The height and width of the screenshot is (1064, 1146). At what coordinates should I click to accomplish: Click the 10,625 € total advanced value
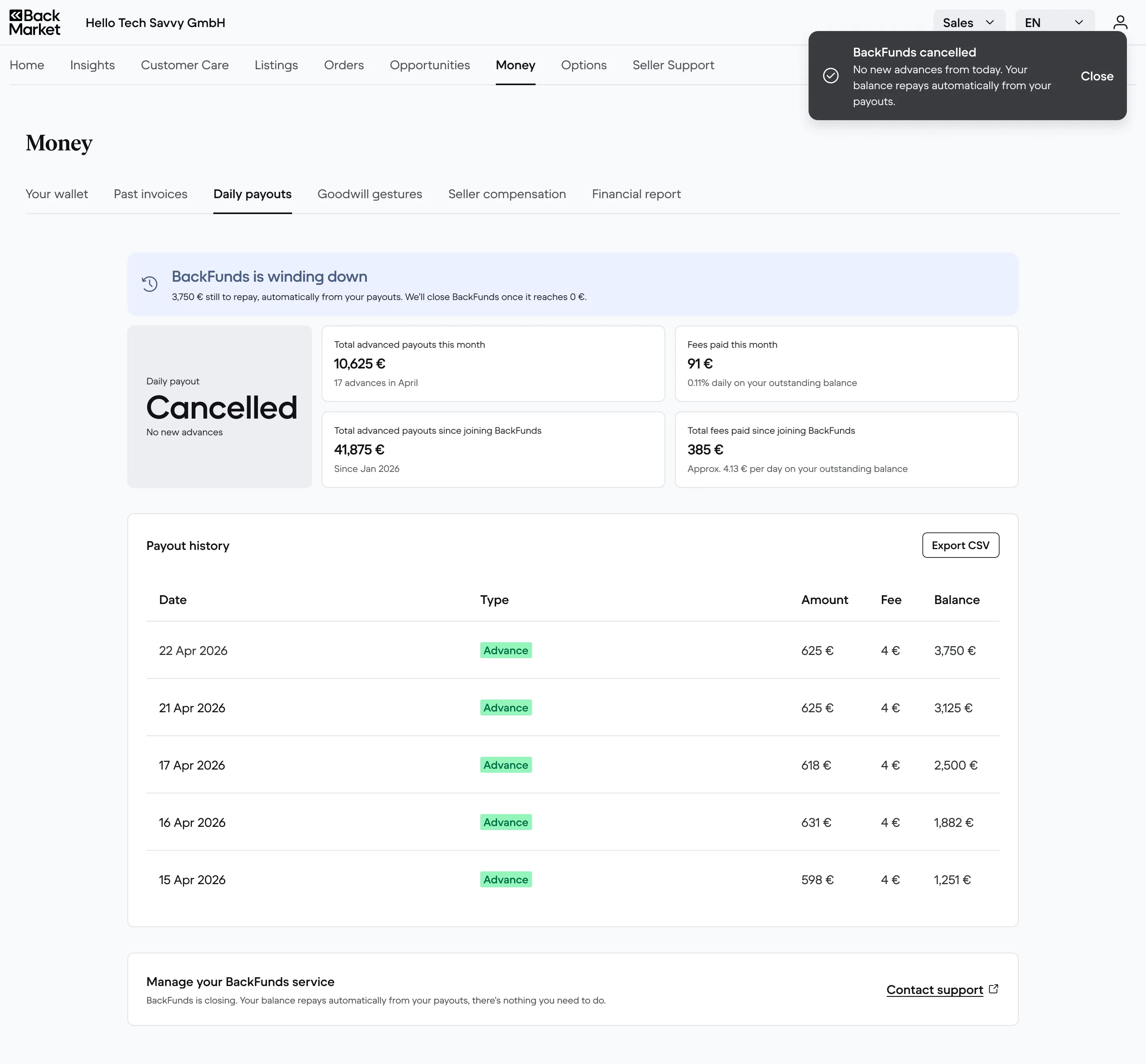coord(360,364)
